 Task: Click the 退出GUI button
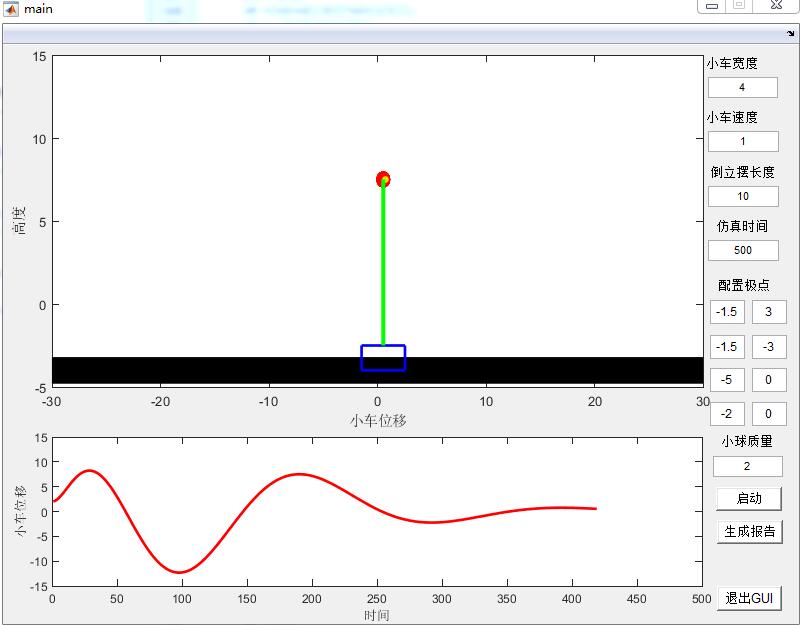(749, 598)
